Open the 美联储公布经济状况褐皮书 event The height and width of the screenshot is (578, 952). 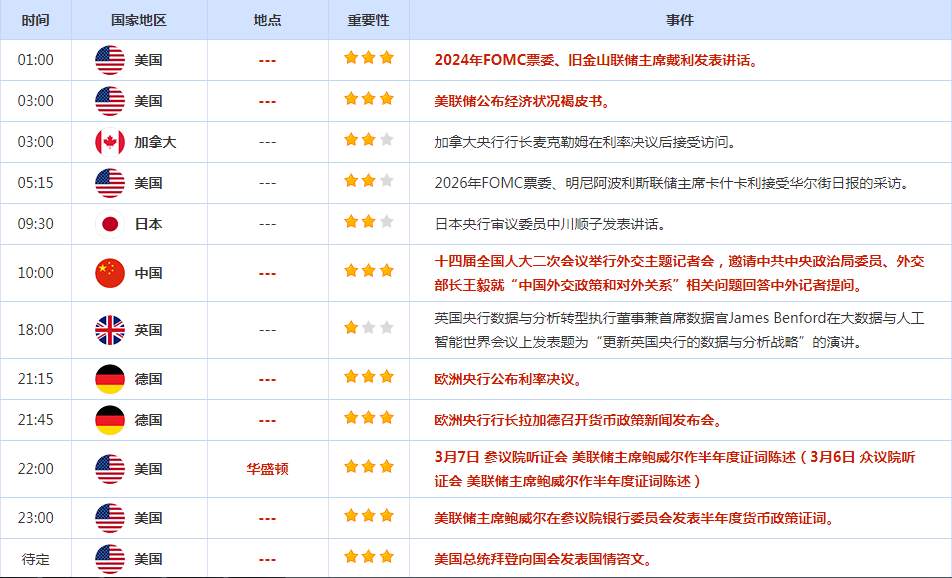pos(522,101)
